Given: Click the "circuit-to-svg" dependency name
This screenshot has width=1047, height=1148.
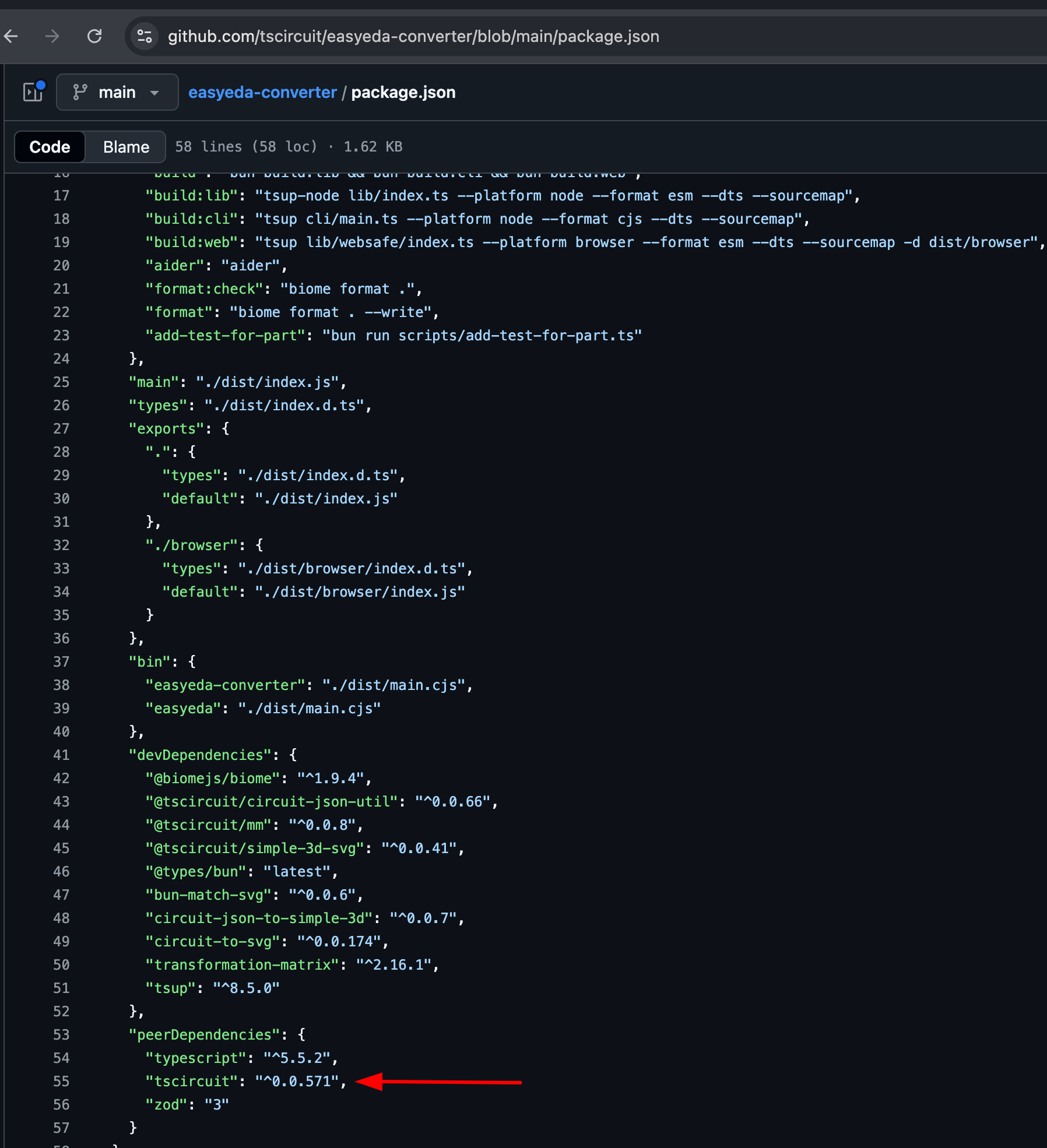Looking at the screenshot, I should click(x=213, y=942).
